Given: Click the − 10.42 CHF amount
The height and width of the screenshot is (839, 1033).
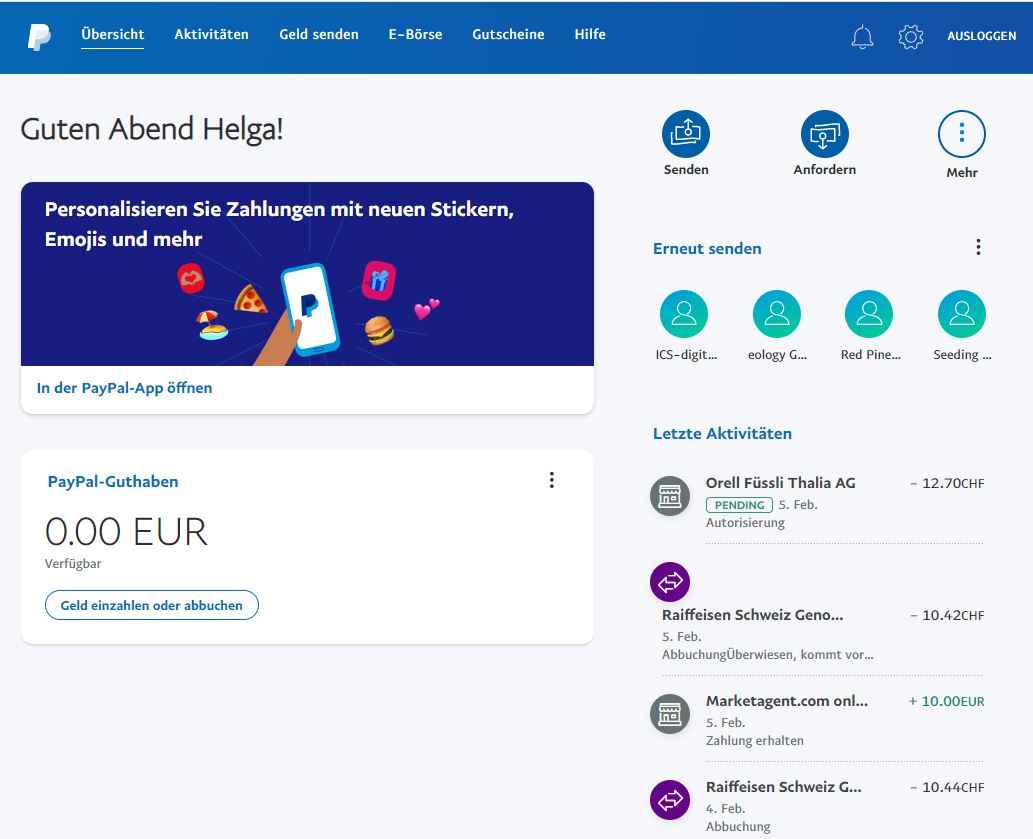Looking at the screenshot, I should (947, 616).
